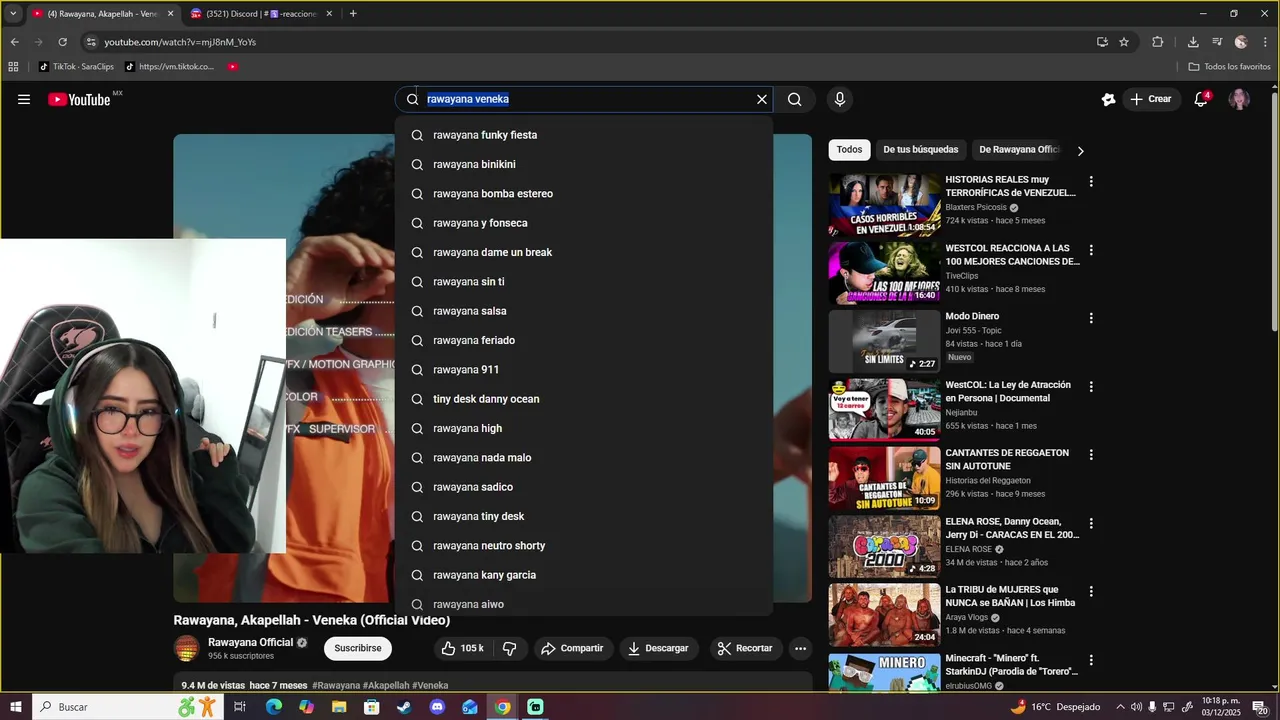Select De Rawayana Official chip
The width and height of the screenshot is (1280, 720).
[x=1019, y=150]
